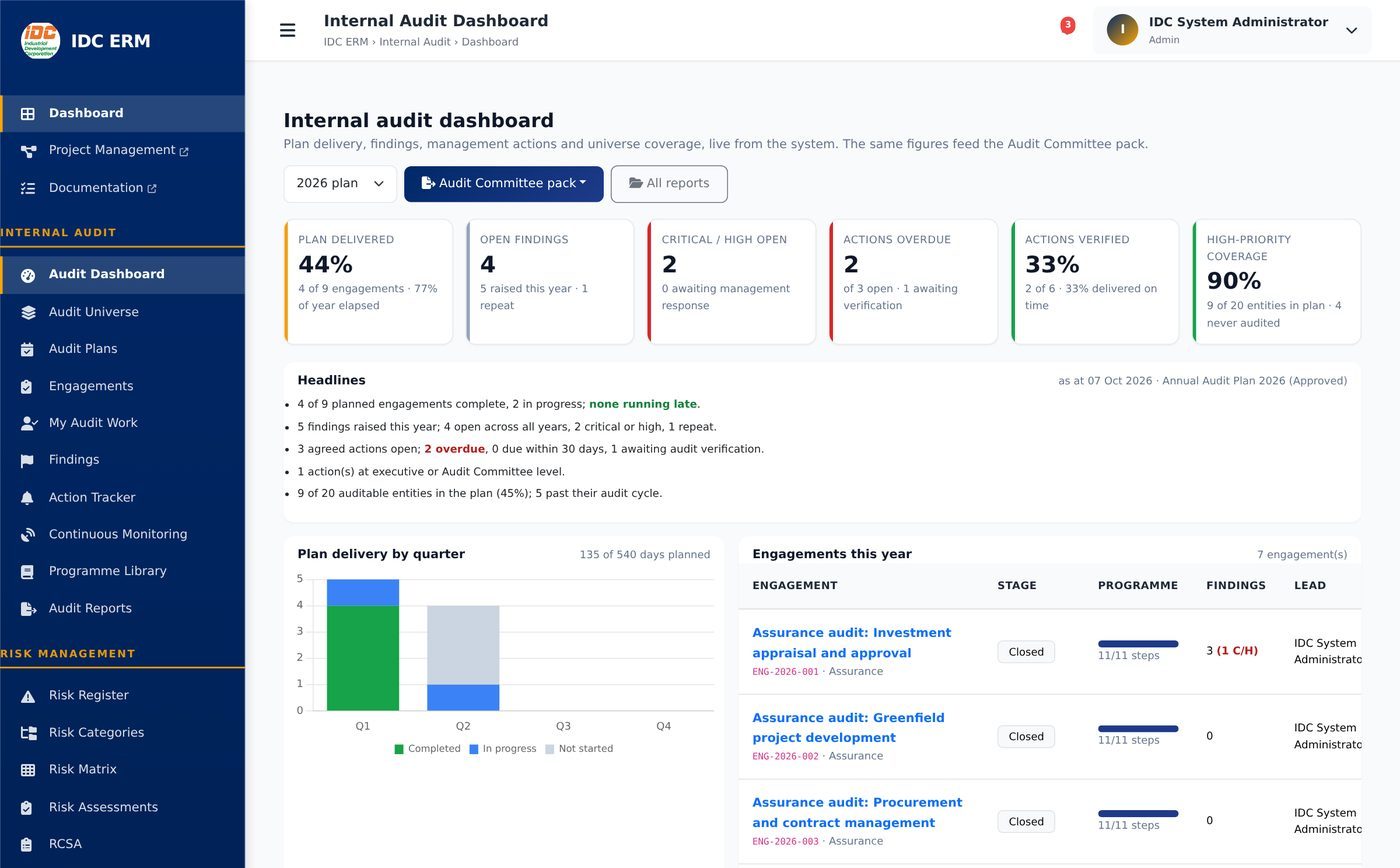Screen dimensions: 1400x868
Task: Click the hamburger menu icon
Action: click(x=288, y=30)
